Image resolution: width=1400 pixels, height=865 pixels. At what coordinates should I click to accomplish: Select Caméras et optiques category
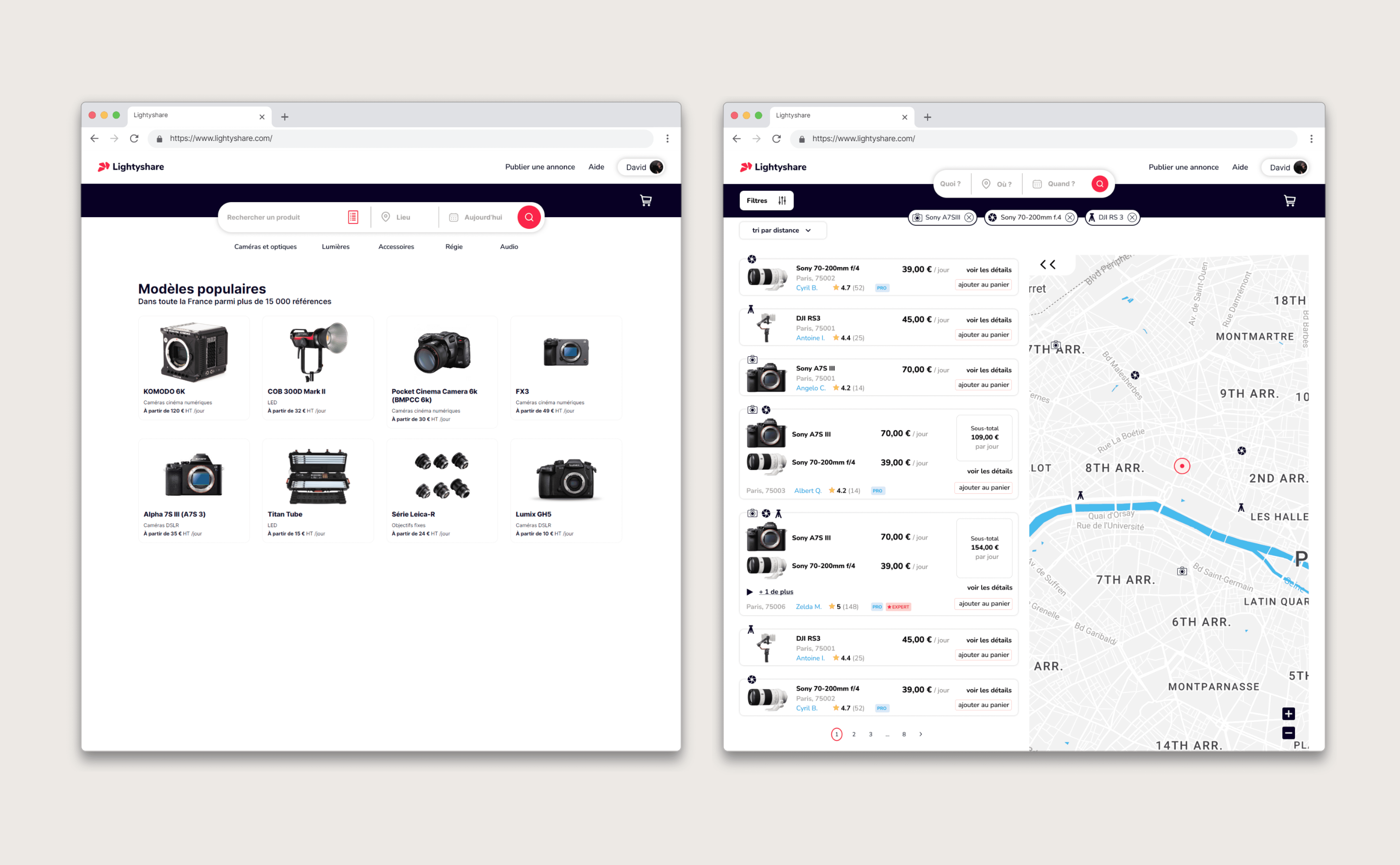[x=265, y=247]
